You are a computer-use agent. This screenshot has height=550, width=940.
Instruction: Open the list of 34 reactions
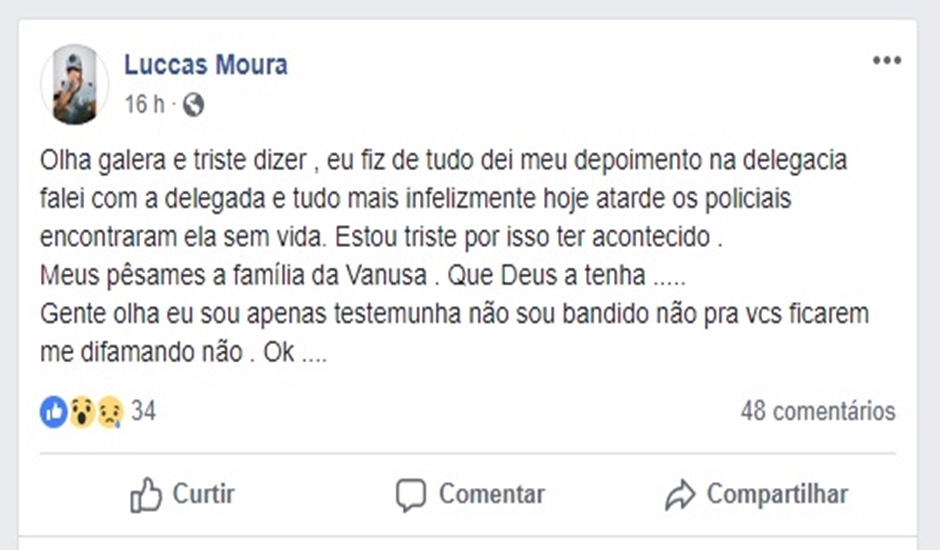coord(144,411)
